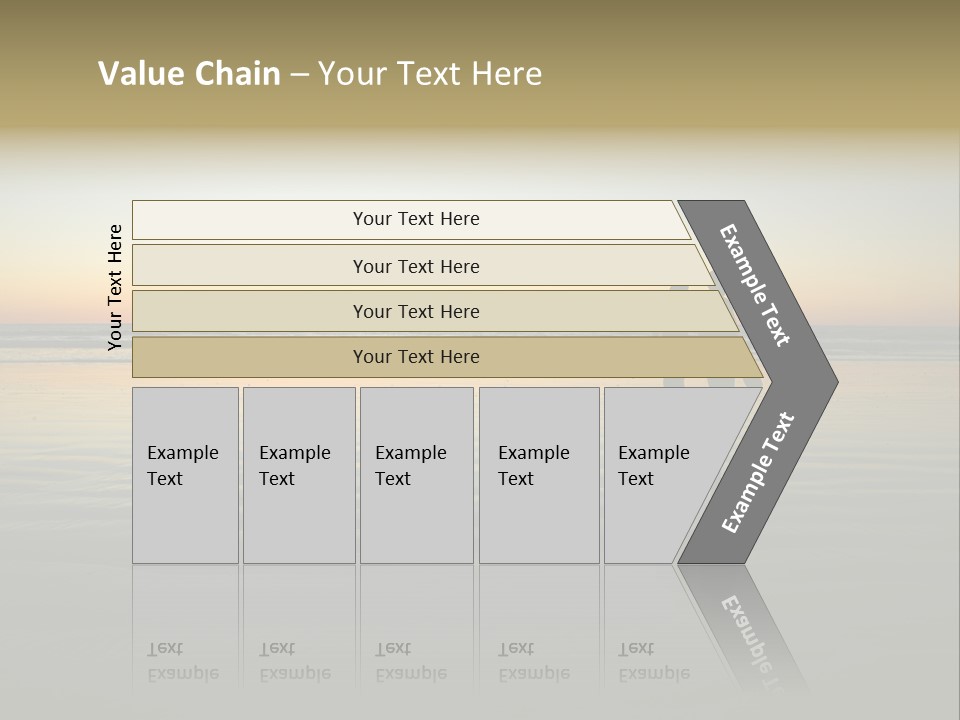960x720 pixels.
Task: Click the second 'Example Text' gray box
Action: pyautogui.click(x=298, y=475)
